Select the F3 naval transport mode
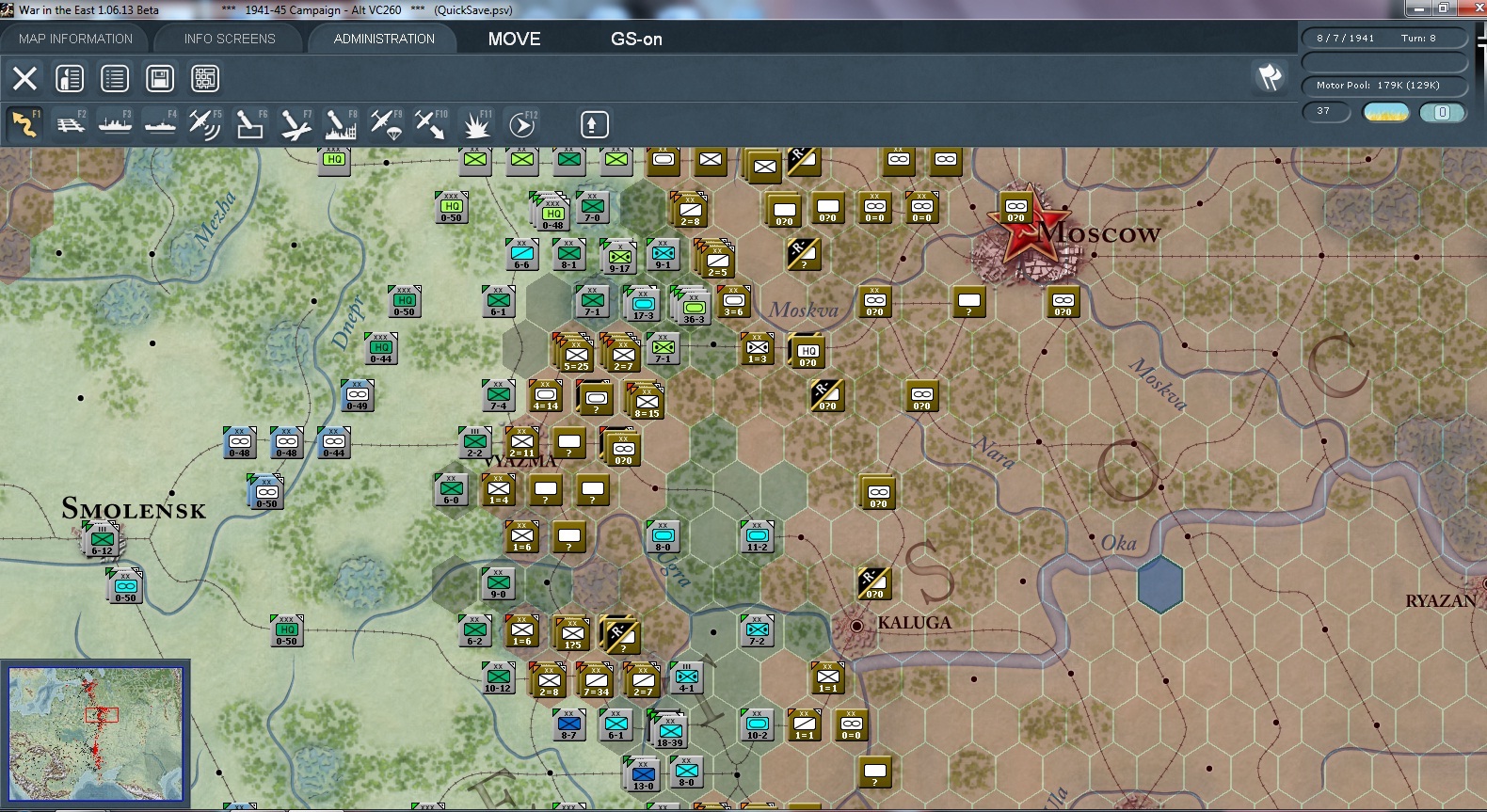1487x812 pixels. (115, 124)
